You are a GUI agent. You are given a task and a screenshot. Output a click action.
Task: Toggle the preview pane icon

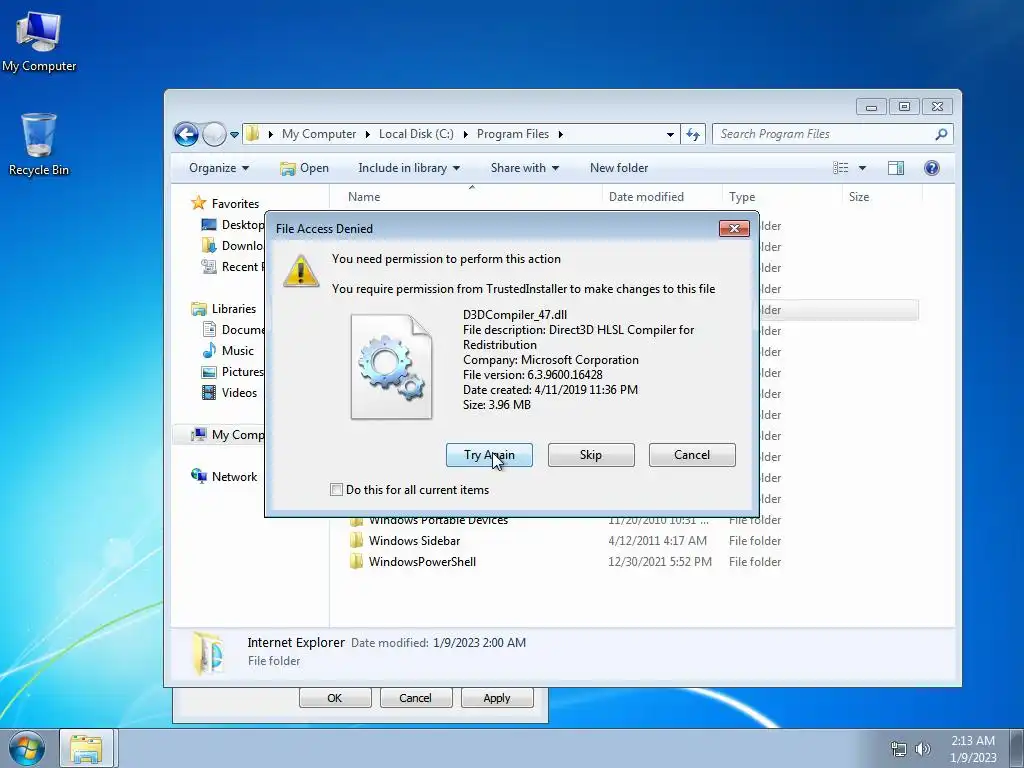(x=895, y=168)
